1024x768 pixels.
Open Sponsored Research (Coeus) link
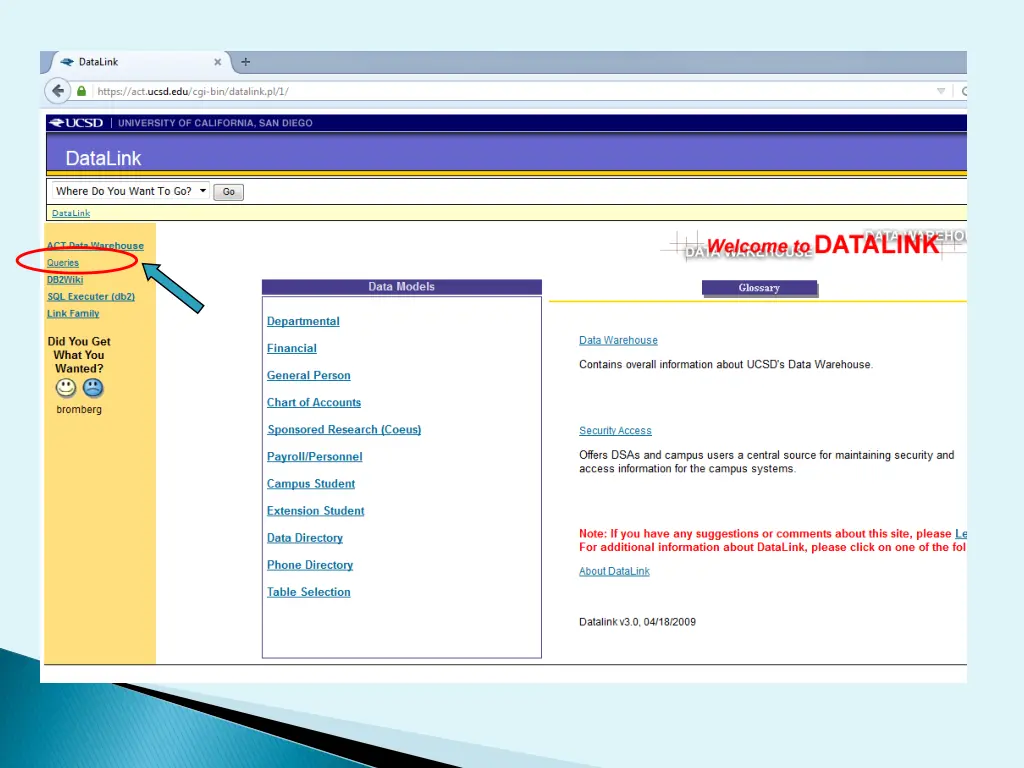[344, 430]
